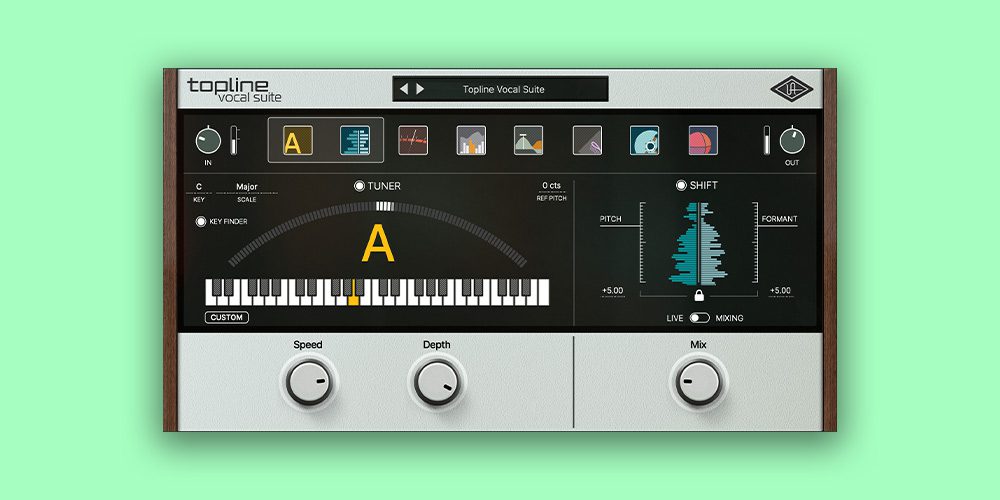Open the Key dropdown showing C
The width and height of the screenshot is (1000, 500).
[x=199, y=187]
